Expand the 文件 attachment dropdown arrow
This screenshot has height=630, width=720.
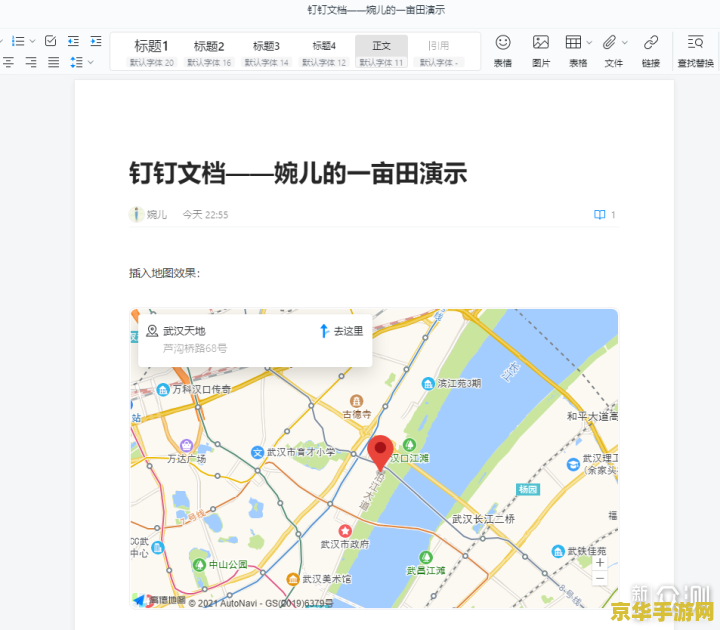[625, 43]
